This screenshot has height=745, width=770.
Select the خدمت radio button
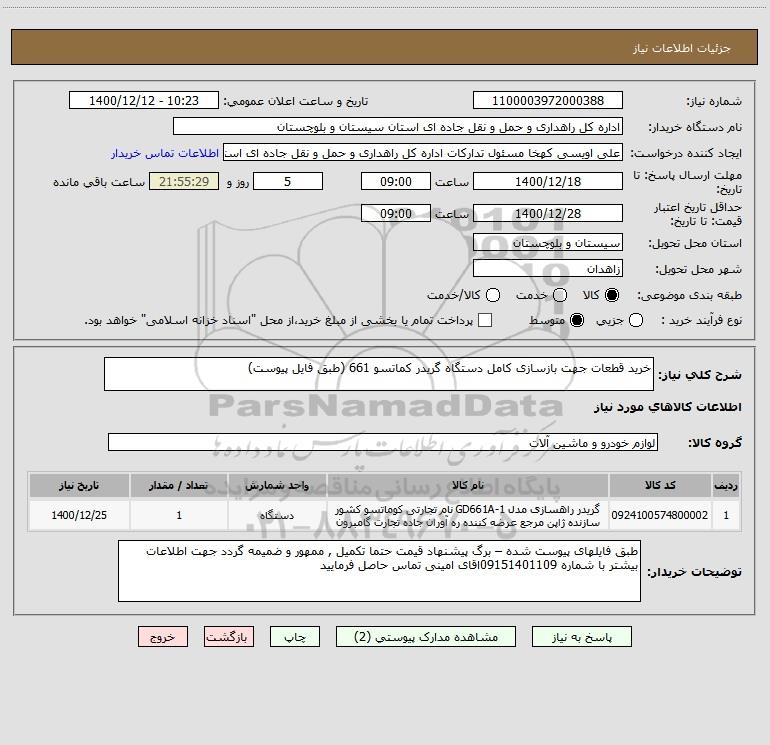[560, 295]
